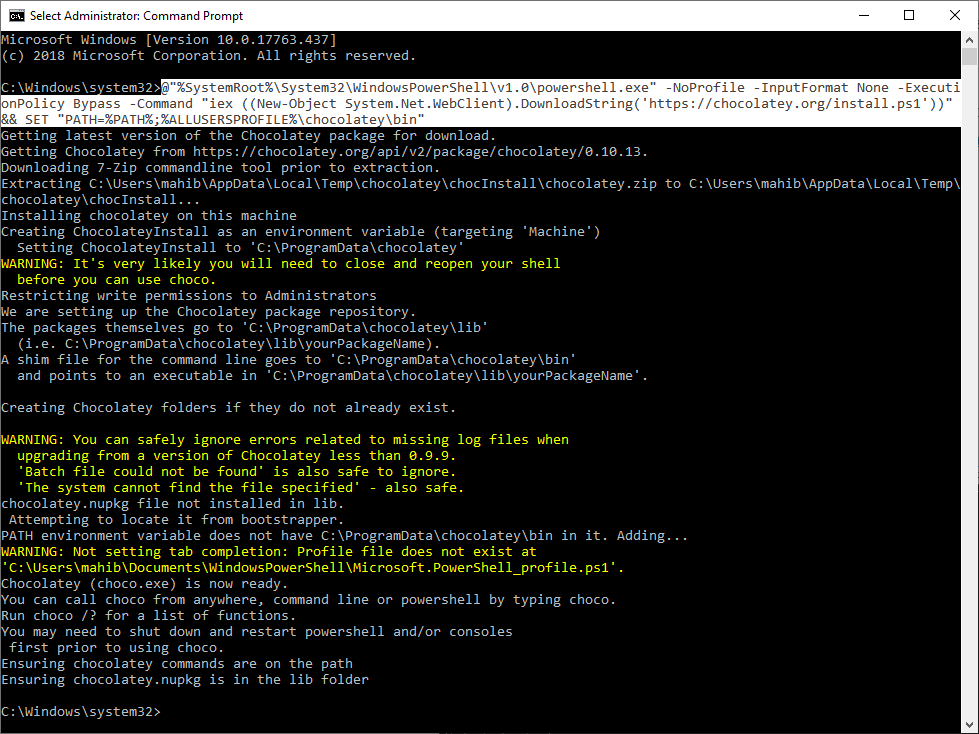
Task: Click 'before you can use choco.' line
Action: pyautogui.click(x=117, y=280)
